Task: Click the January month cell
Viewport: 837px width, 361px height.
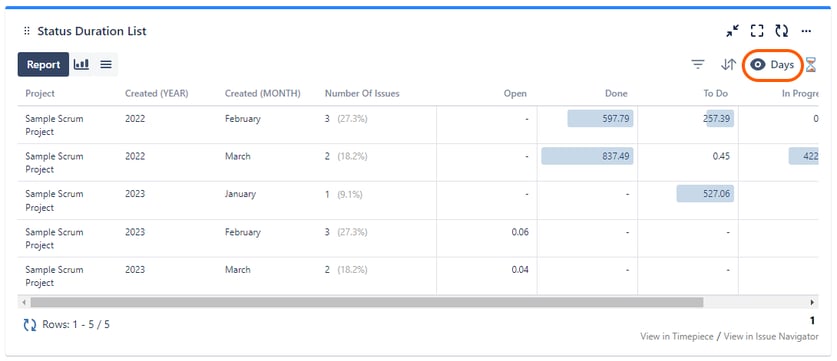Action: [x=240, y=194]
